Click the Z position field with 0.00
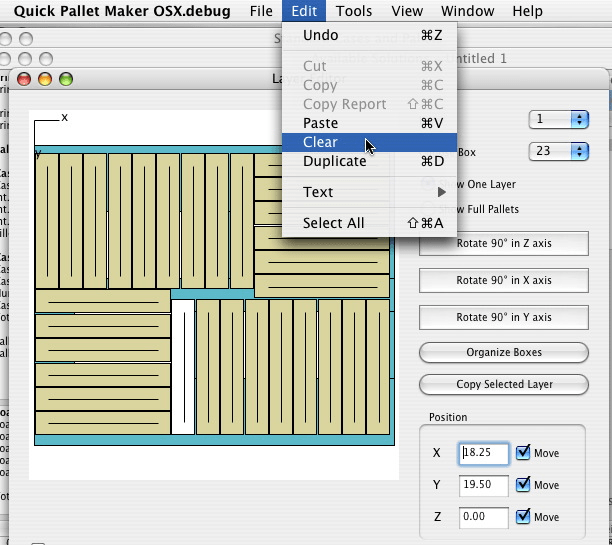 (x=484, y=517)
